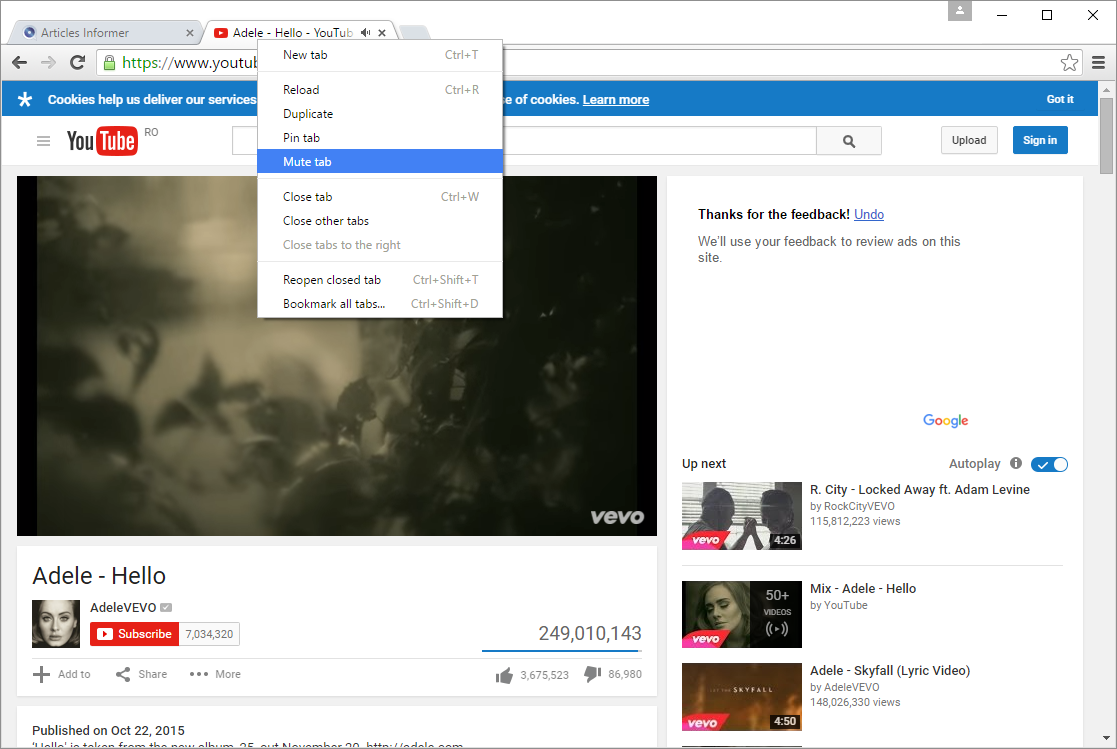Click the Add to plus icon
Viewport: 1117px width, 749px height.
pyautogui.click(x=41, y=674)
